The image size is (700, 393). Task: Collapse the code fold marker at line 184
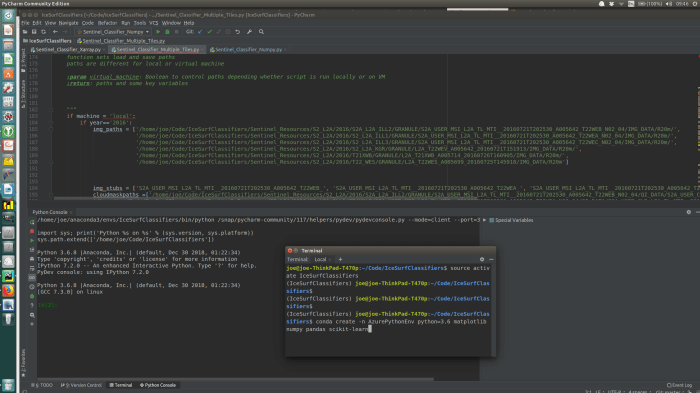pyautogui.click(x=51, y=123)
